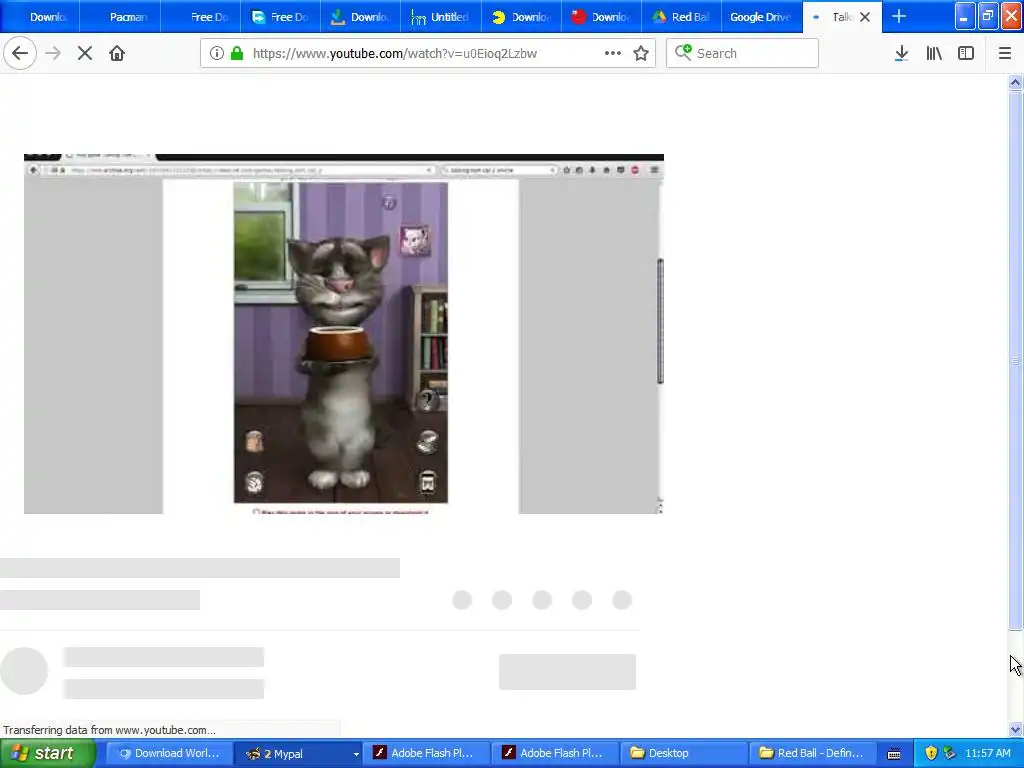Image resolution: width=1024 pixels, height=768 pixels.
Task: Open the Desktop folder taskbar item
Action: pyautogui.click(x=683, y=753)
